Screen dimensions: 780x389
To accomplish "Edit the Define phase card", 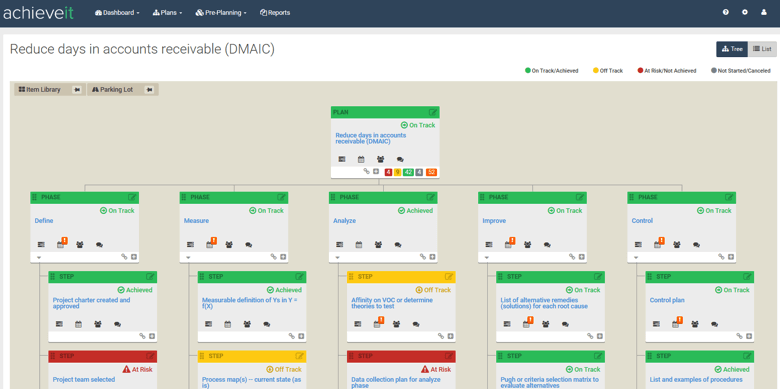I will coord(132,197).
